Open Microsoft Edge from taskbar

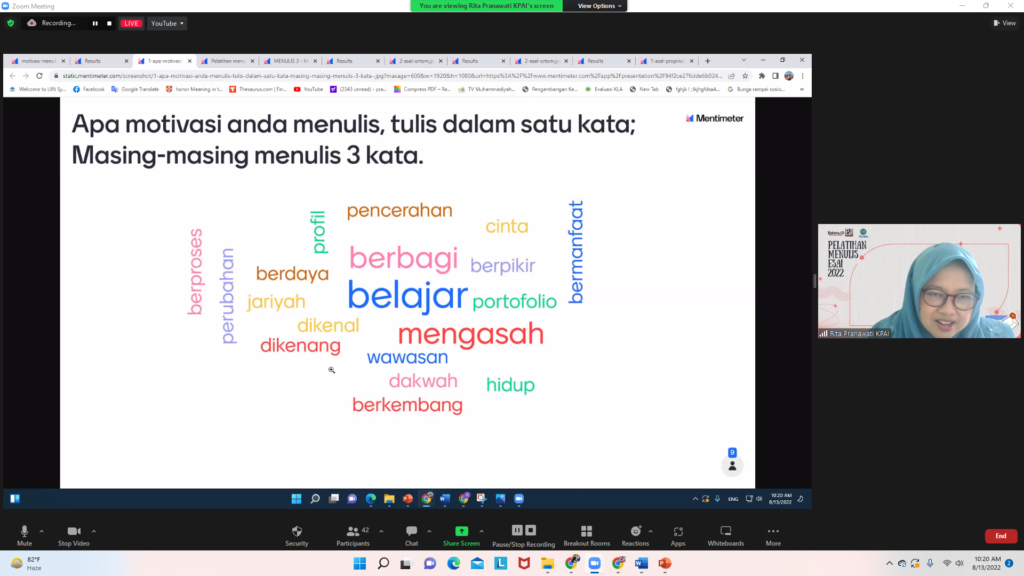[x=453, y=563]
